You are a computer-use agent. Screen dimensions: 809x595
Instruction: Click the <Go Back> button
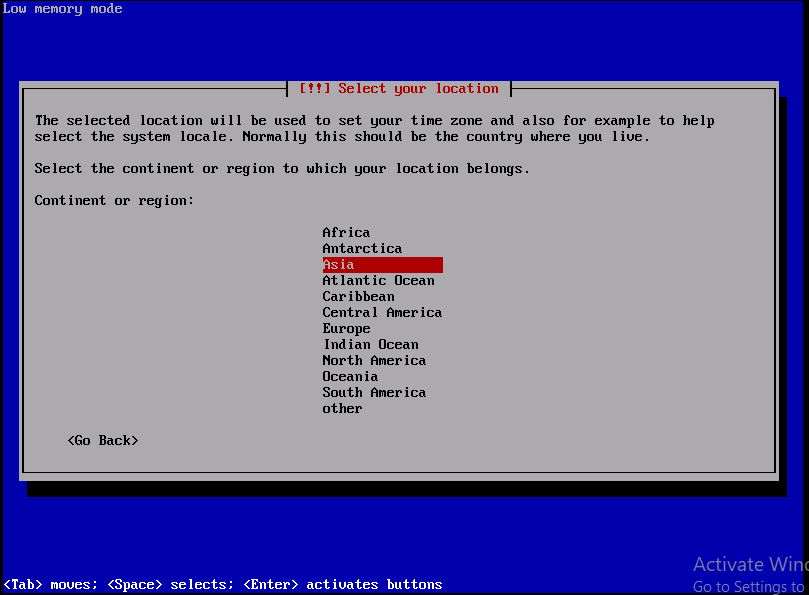coord(103,441)
